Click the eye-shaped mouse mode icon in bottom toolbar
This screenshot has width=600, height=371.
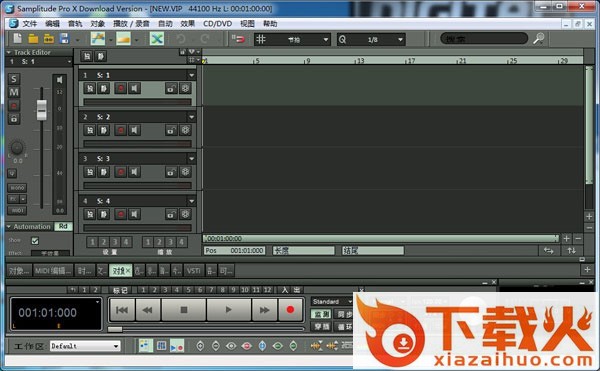click(x=231, y=346)
